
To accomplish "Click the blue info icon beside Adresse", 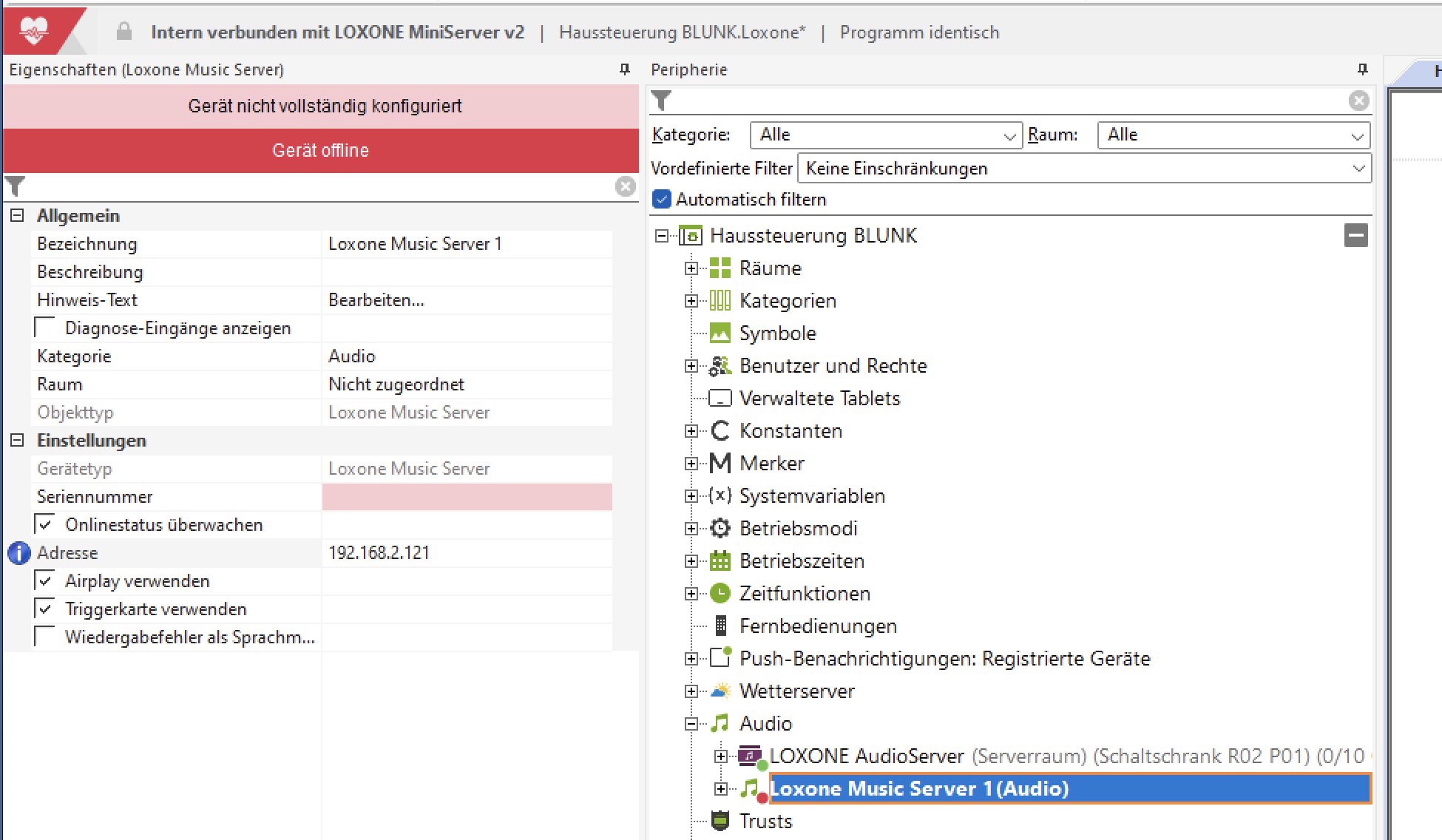I will (x=19, y=553).
